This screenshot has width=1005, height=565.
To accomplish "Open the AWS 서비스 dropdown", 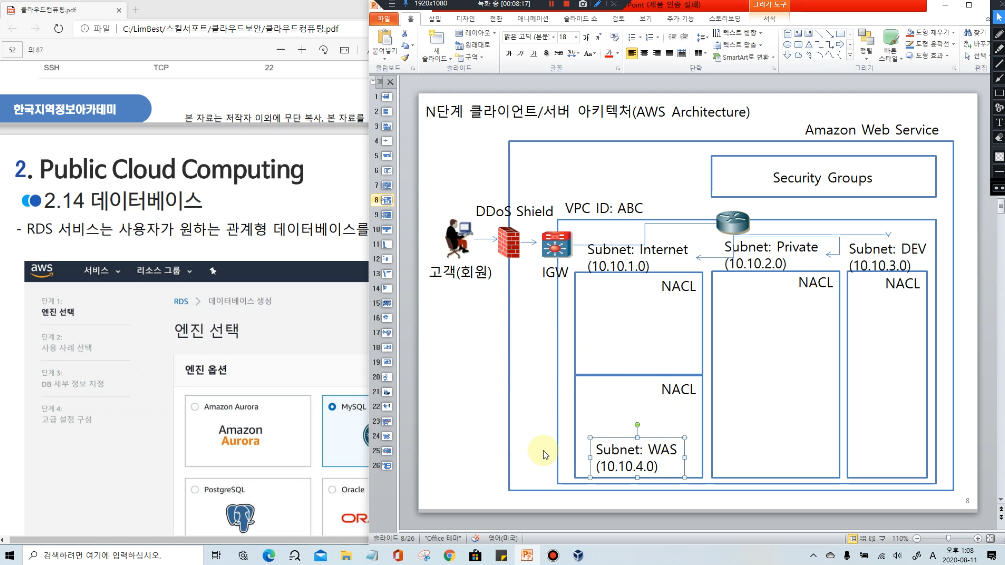I will click(x=102, y=271).
